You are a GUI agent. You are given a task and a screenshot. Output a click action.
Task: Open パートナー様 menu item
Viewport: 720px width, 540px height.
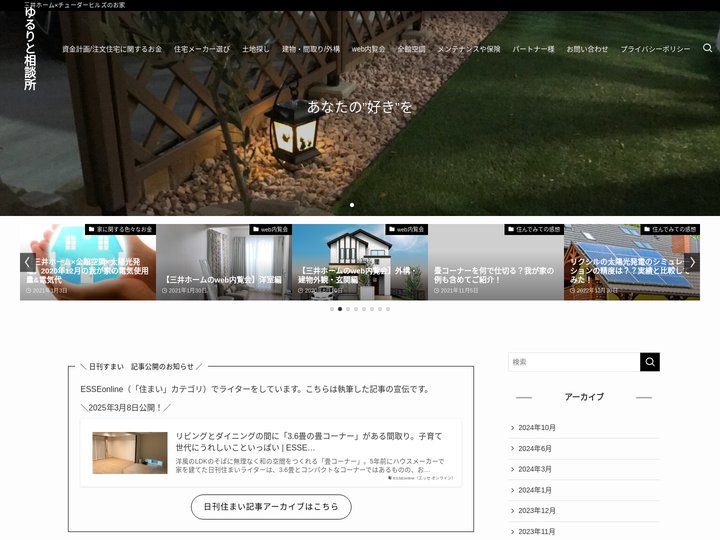(534, 49)
